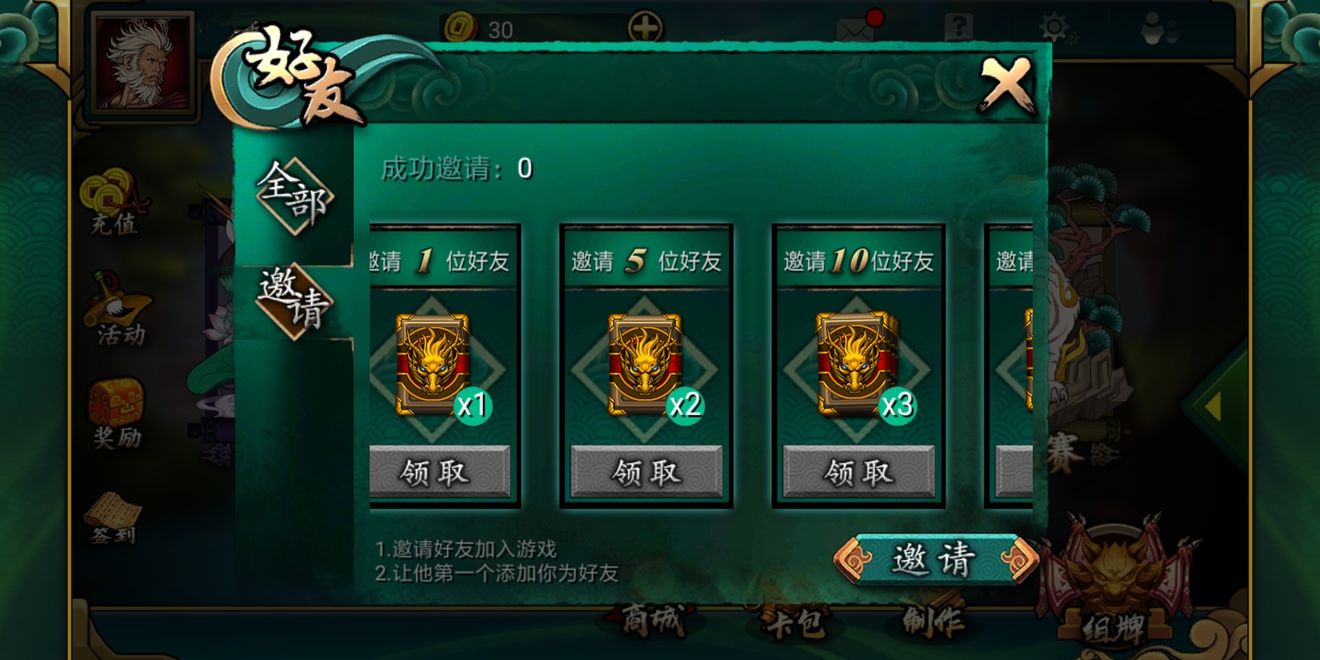Image resolution: width=1320 pixels, height=660 pixels.
Task: Claim reward for inviting 1 friend
Action: click(x=439, y=471)
